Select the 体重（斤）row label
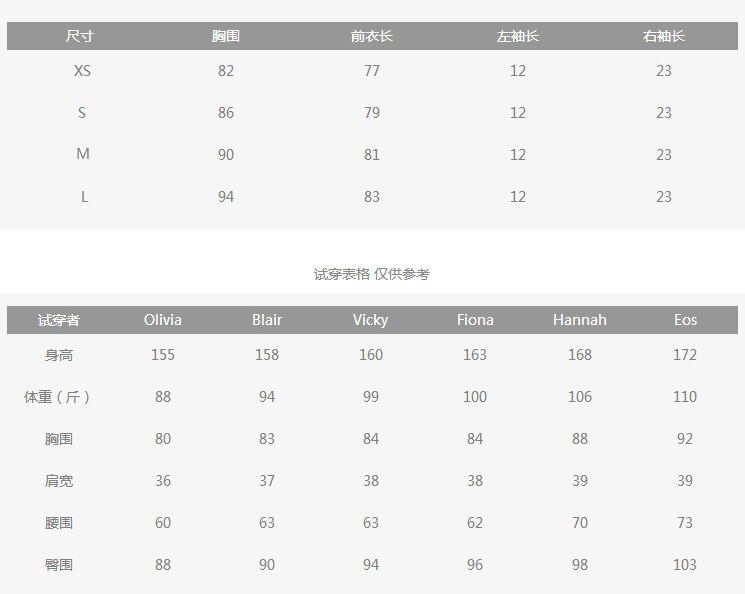 tap(59, 397)
